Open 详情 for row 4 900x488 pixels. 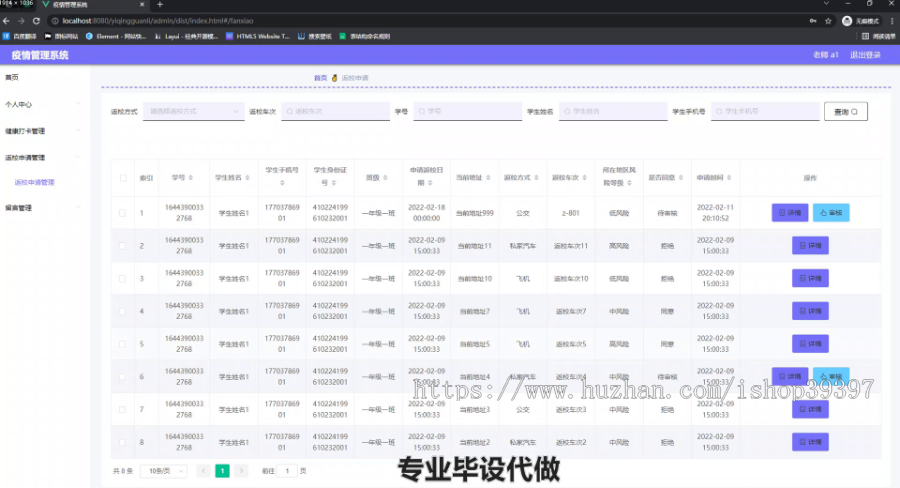click(810, 311)
